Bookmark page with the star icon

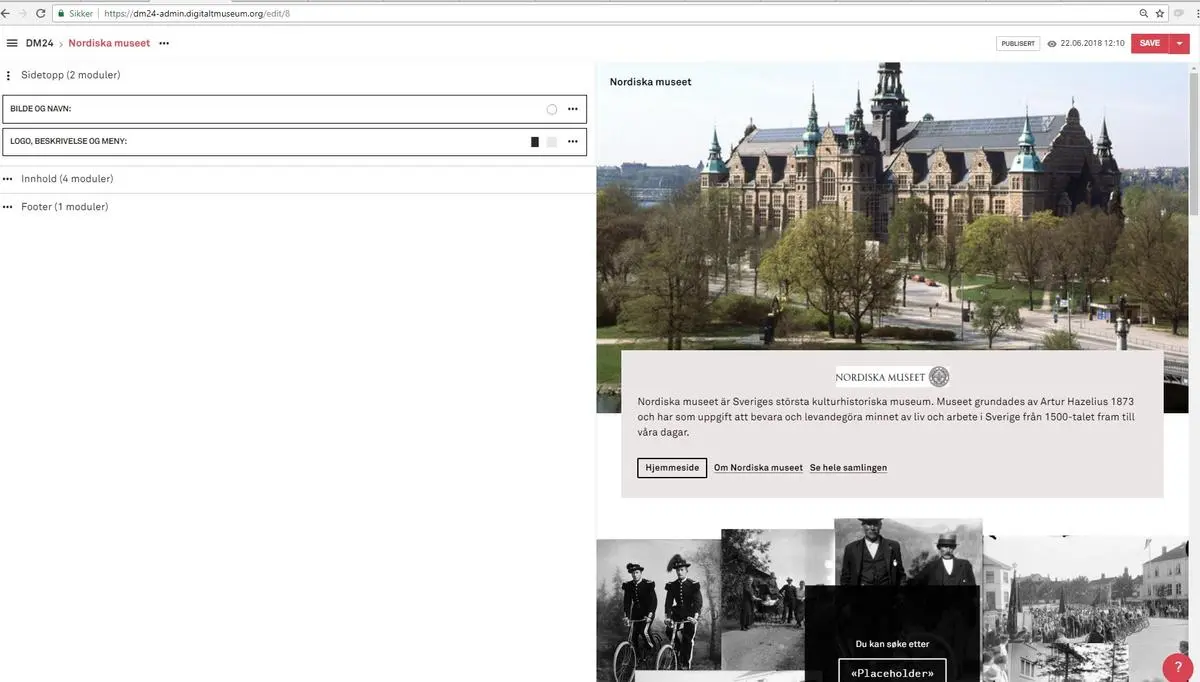[x=1160, y=14]
